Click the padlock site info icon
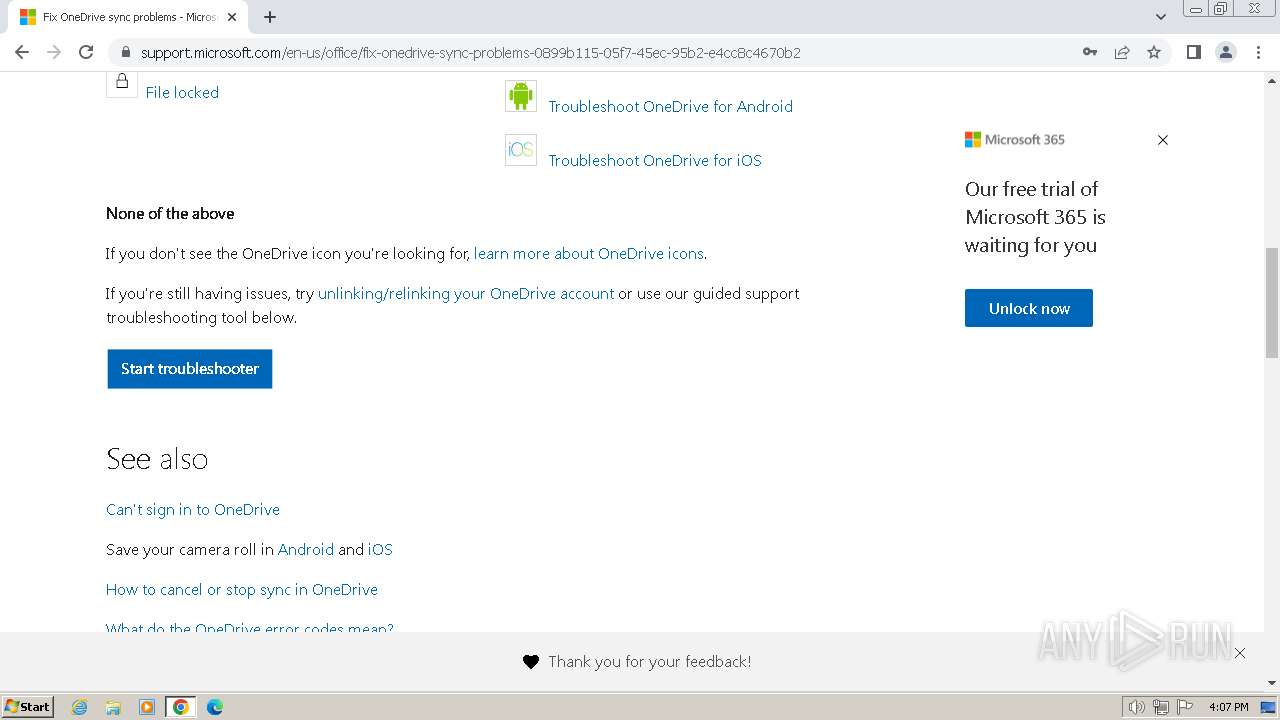 tap(125, 52)
